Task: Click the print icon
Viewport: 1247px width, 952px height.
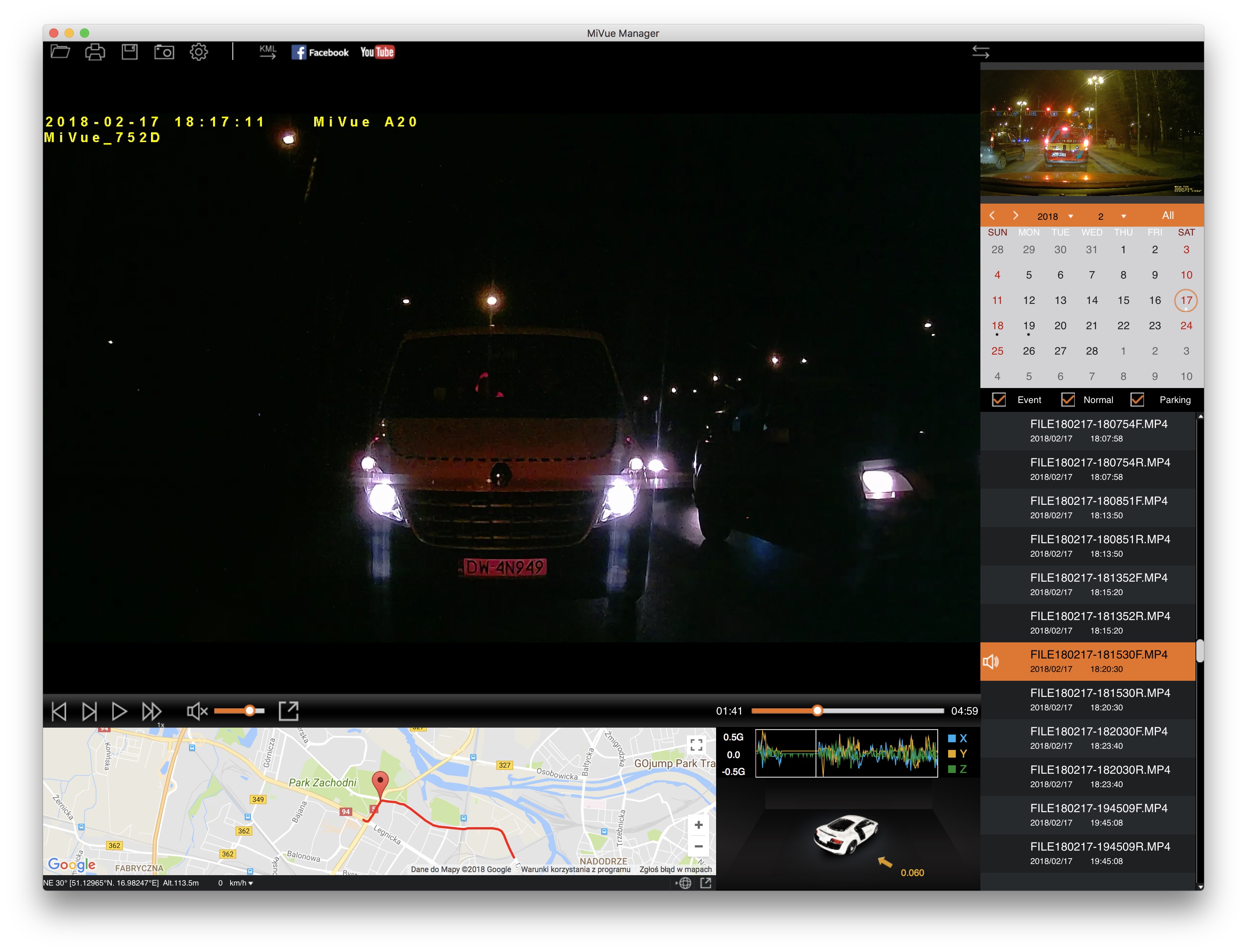Action: 95,52
